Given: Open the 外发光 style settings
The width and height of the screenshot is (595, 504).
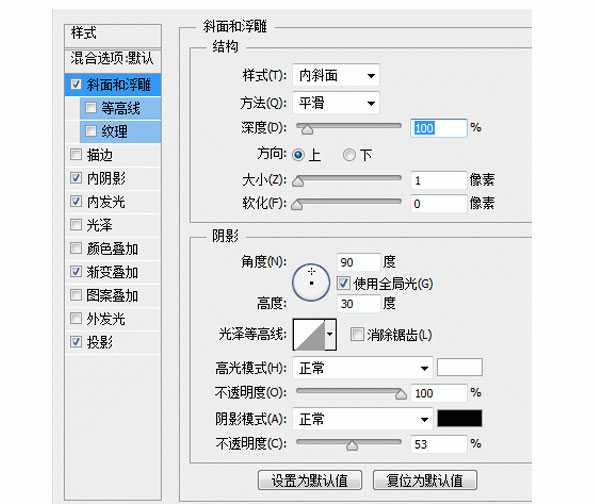Looking at the screenshot, I should pyautogui.click(x=113, y=319).
